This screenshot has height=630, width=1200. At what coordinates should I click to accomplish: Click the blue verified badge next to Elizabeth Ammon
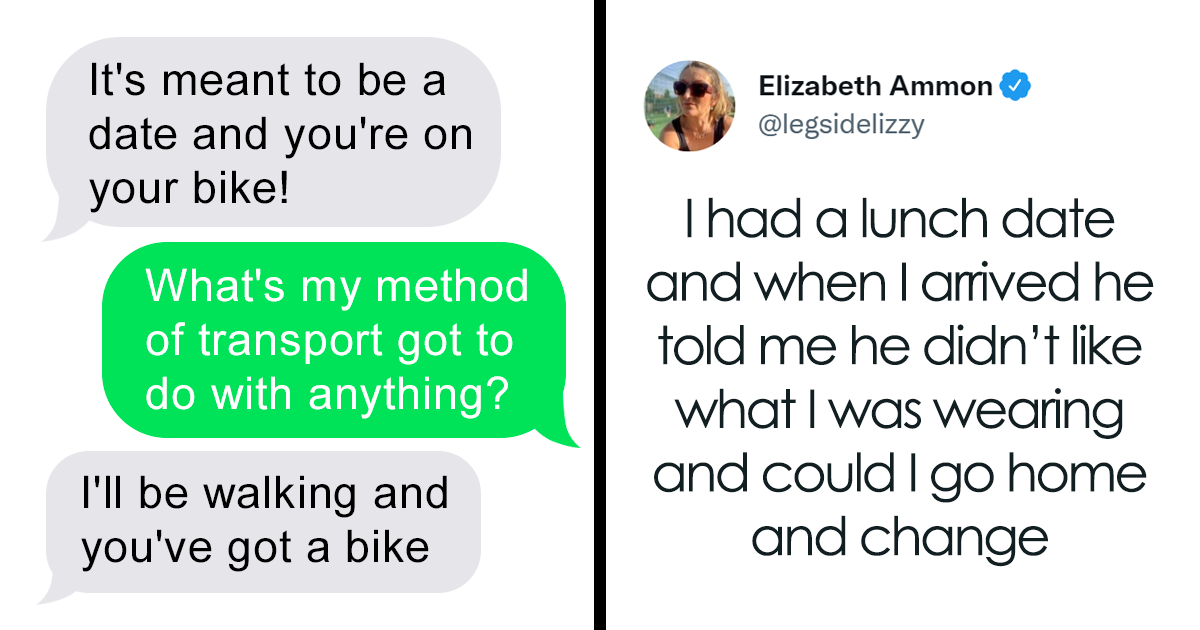(x=1015, y=87)
